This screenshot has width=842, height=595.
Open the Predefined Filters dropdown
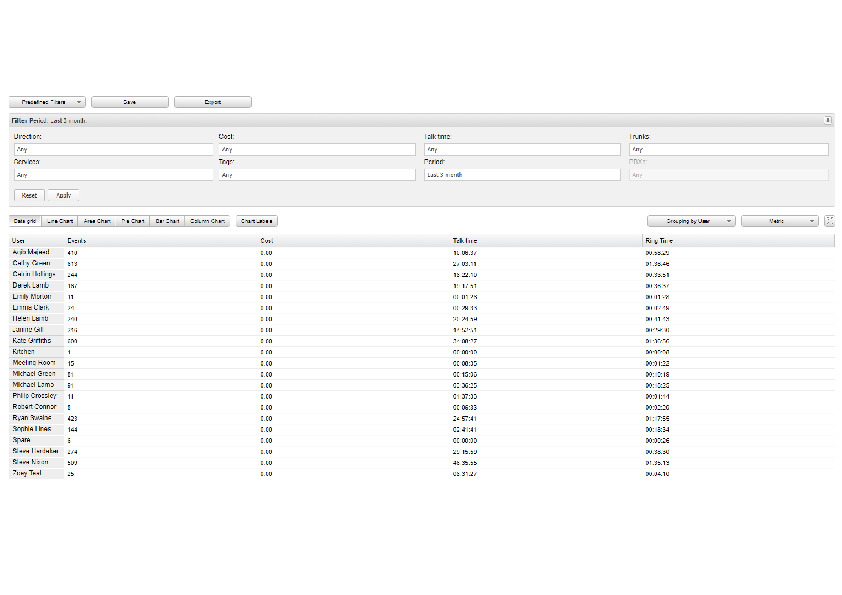[47, 102]
